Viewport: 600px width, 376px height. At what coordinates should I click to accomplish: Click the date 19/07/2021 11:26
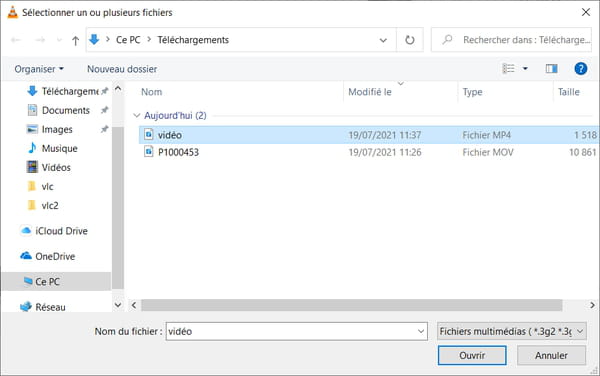click(385, 152)
